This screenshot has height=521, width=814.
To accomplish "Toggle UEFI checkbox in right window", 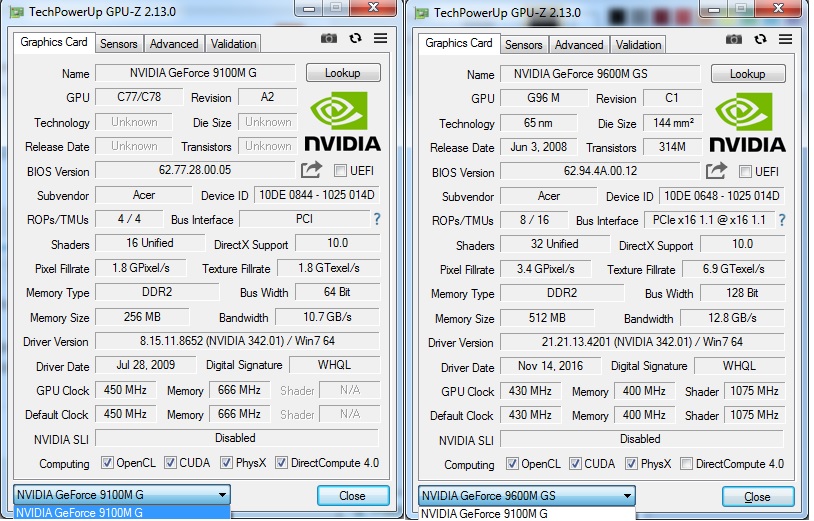I will tap(745, 172).
